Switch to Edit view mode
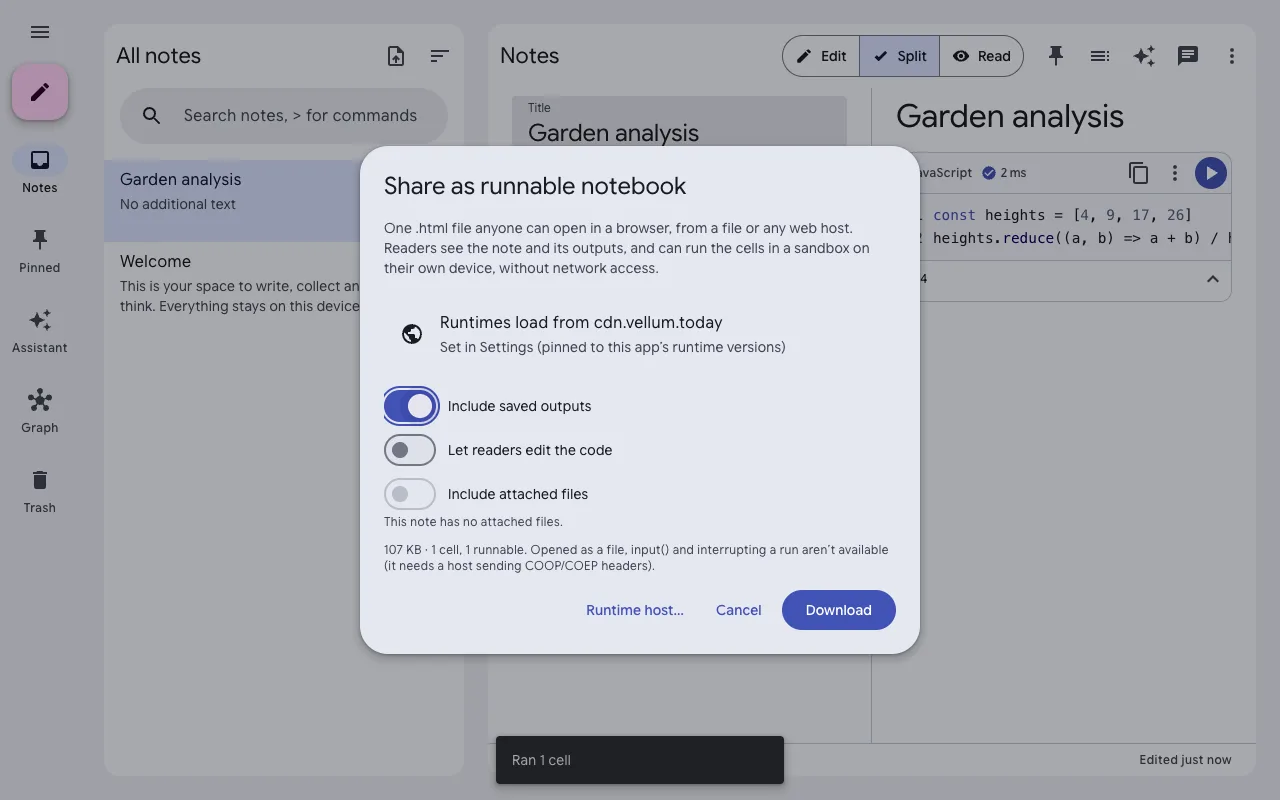 pyautogui.click(x=821, y=56)
